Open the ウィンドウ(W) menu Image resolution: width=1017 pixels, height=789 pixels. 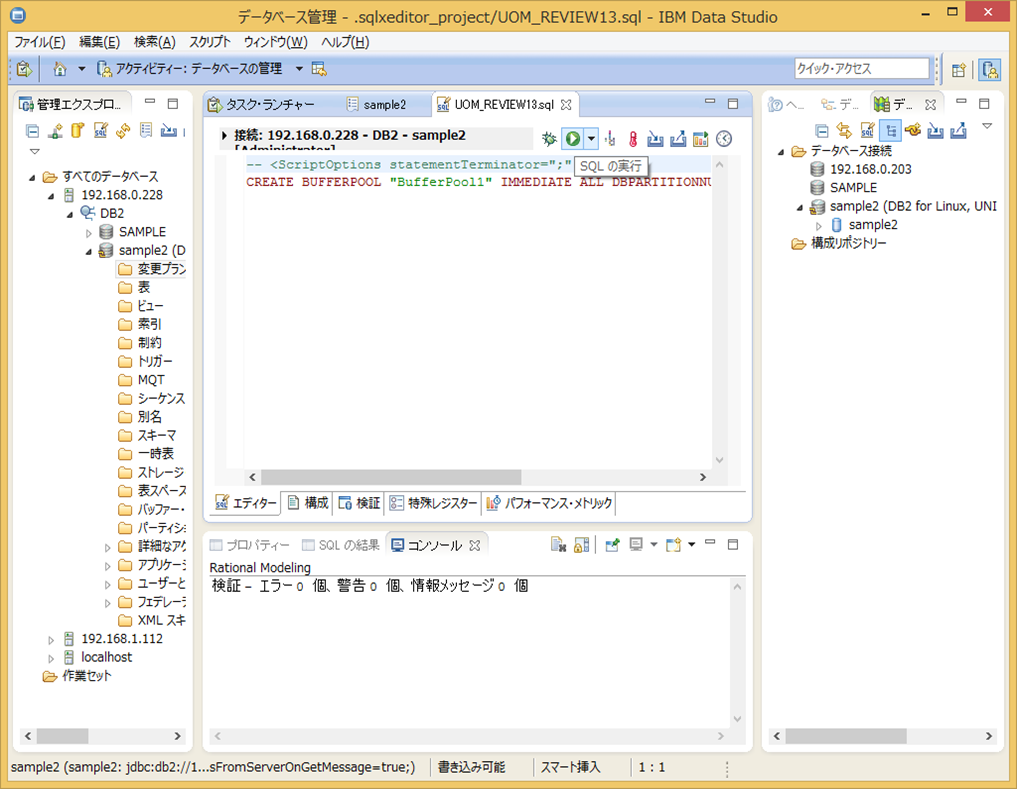(276, 42)
